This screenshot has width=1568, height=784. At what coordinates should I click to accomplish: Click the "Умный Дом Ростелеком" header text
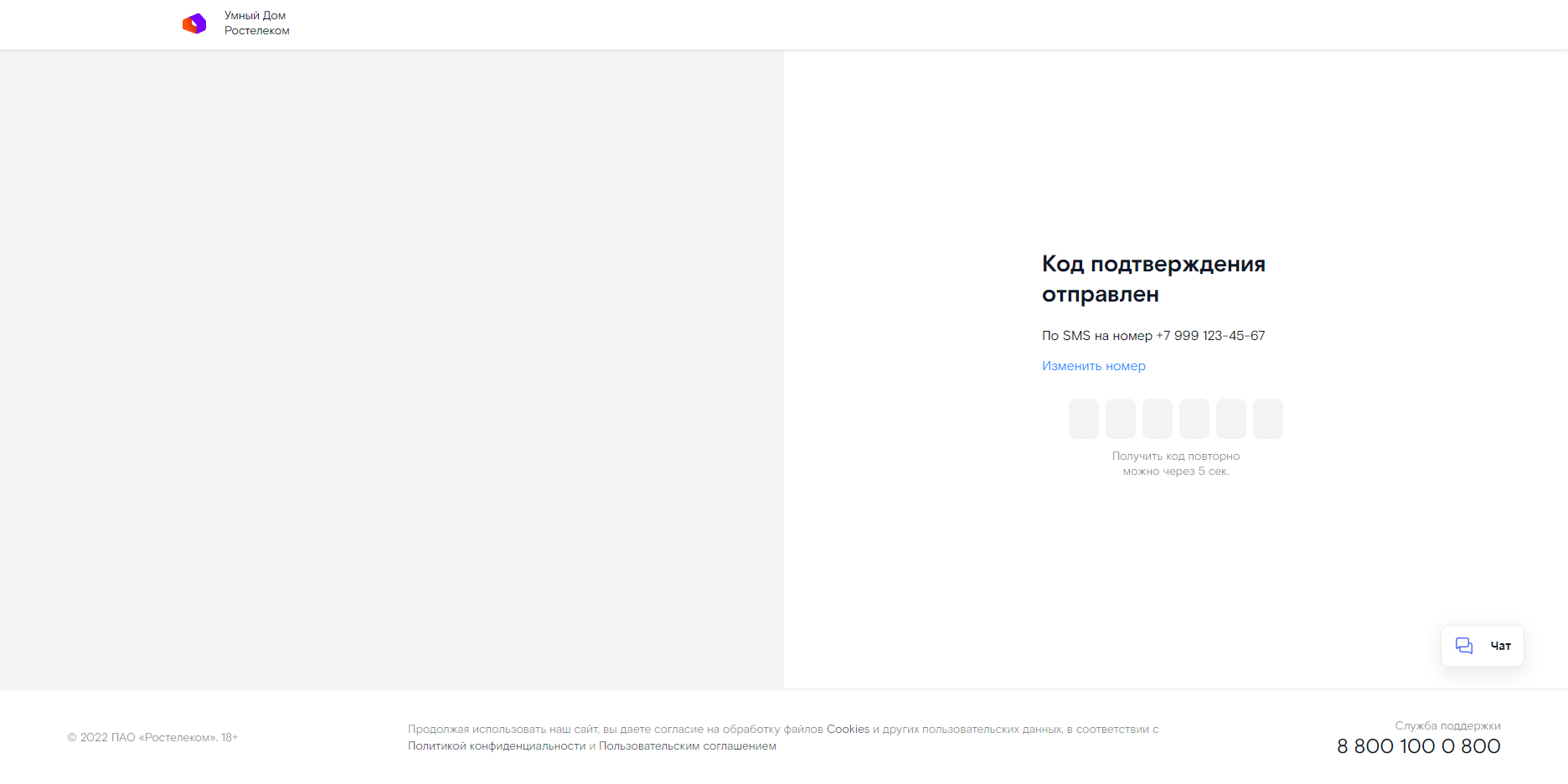click(x=256, y=23)
